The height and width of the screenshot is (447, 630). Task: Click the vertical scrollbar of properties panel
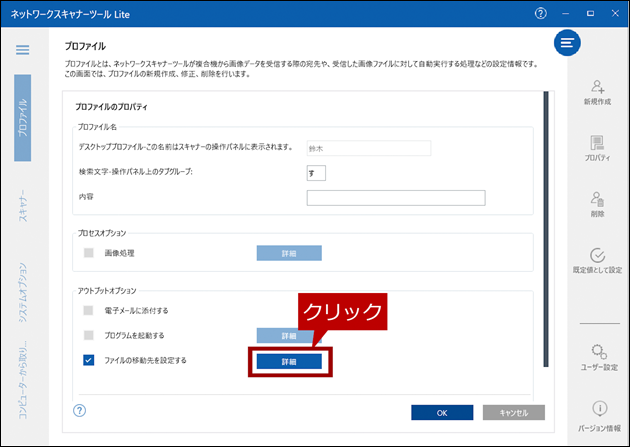point(545,230)
